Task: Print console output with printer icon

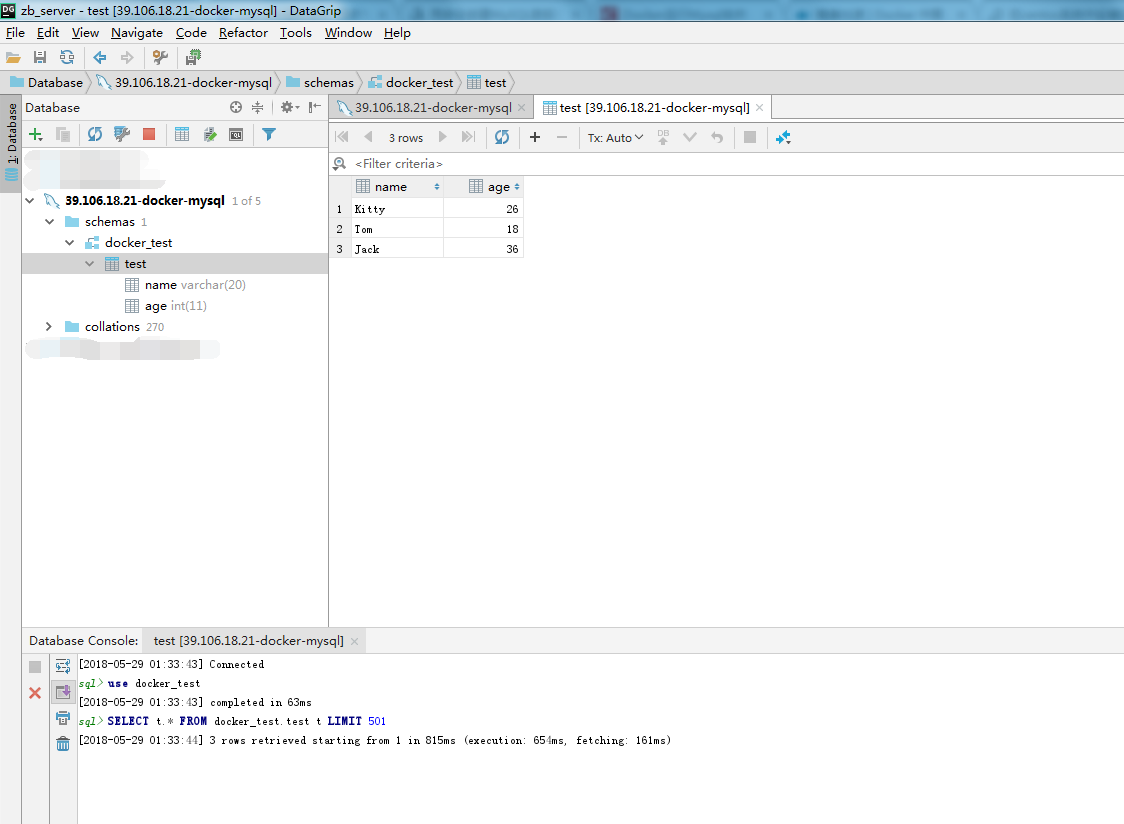Action: 63,718
